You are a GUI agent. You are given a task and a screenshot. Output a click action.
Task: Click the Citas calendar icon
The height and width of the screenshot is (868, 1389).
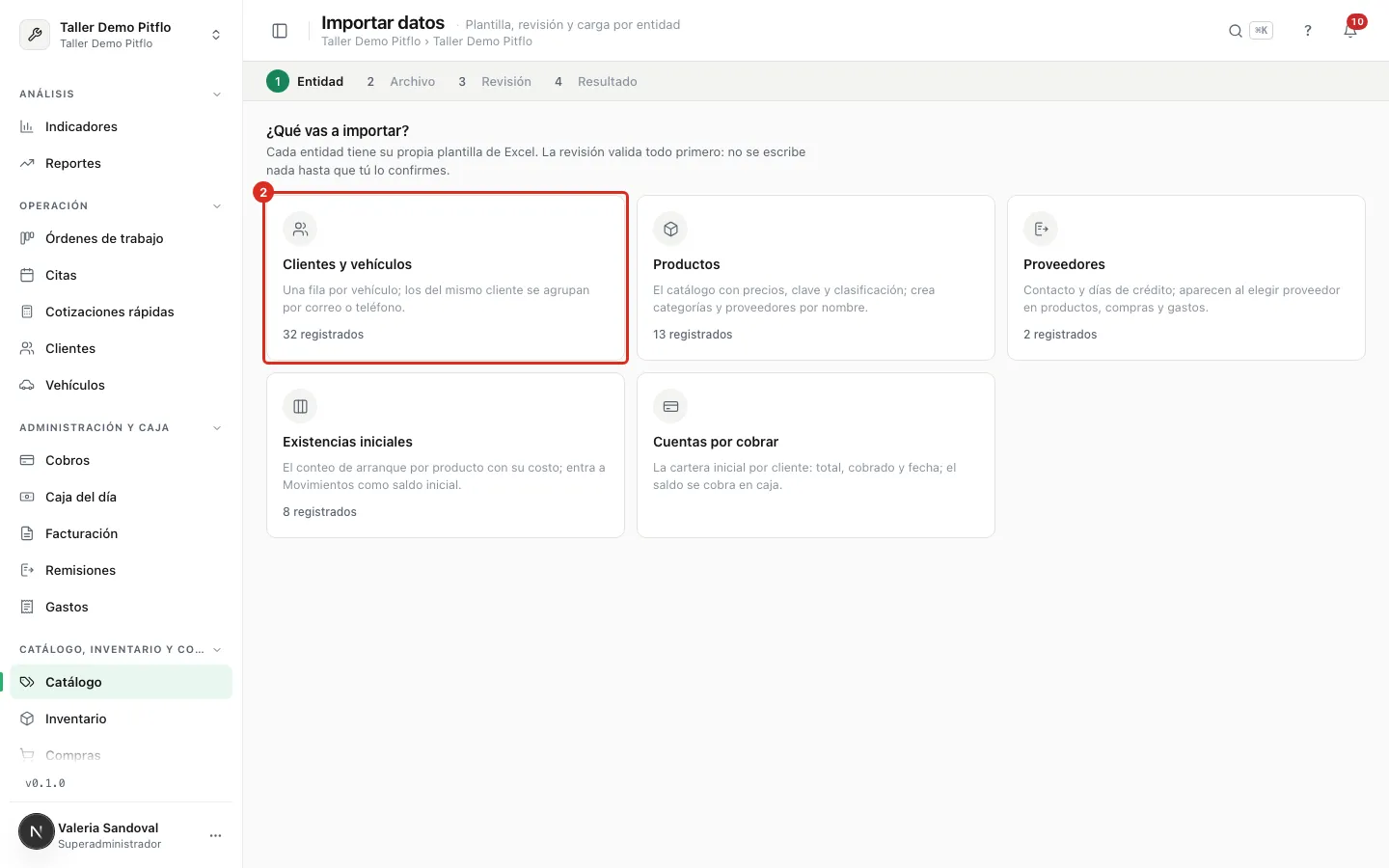pos(27,275)
